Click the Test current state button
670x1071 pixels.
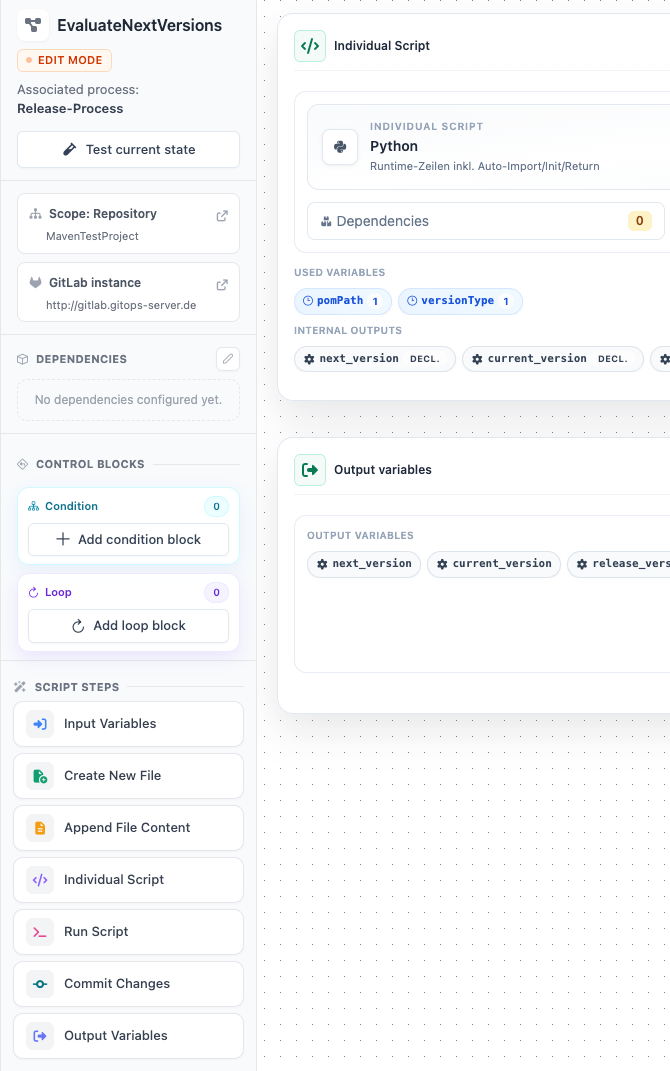(x=128, y=150)
